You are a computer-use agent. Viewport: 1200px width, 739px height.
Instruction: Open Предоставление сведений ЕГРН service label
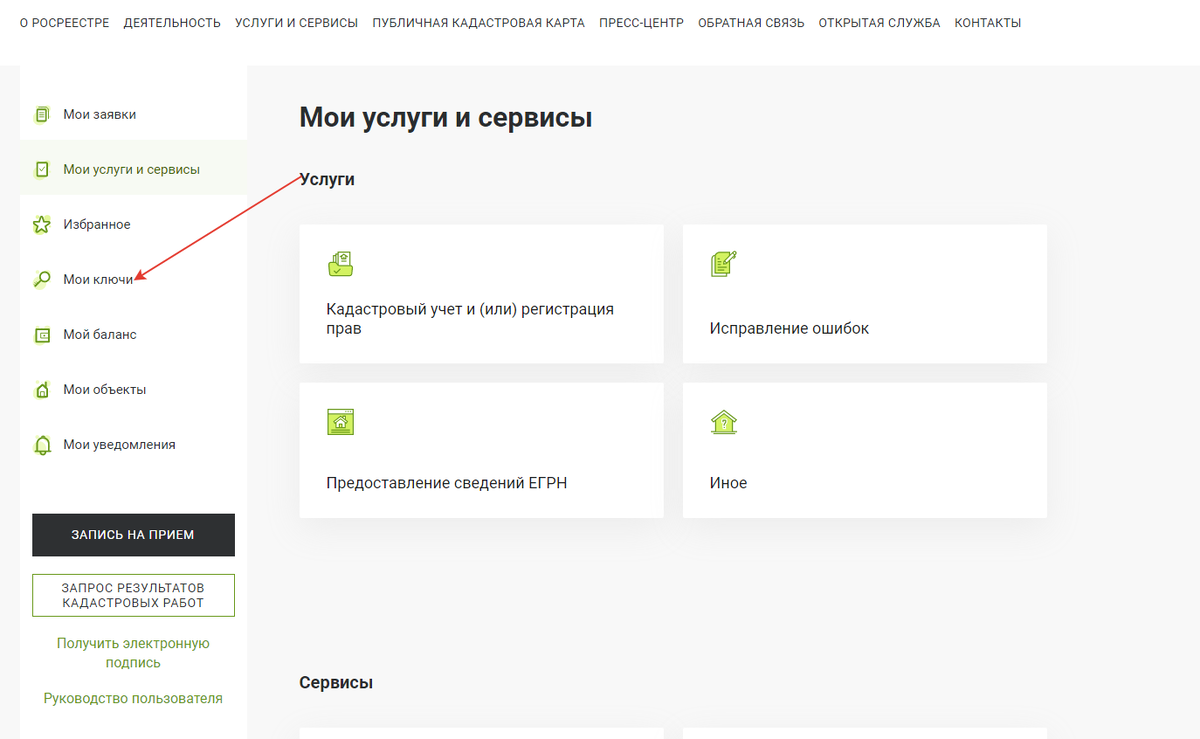447,483
